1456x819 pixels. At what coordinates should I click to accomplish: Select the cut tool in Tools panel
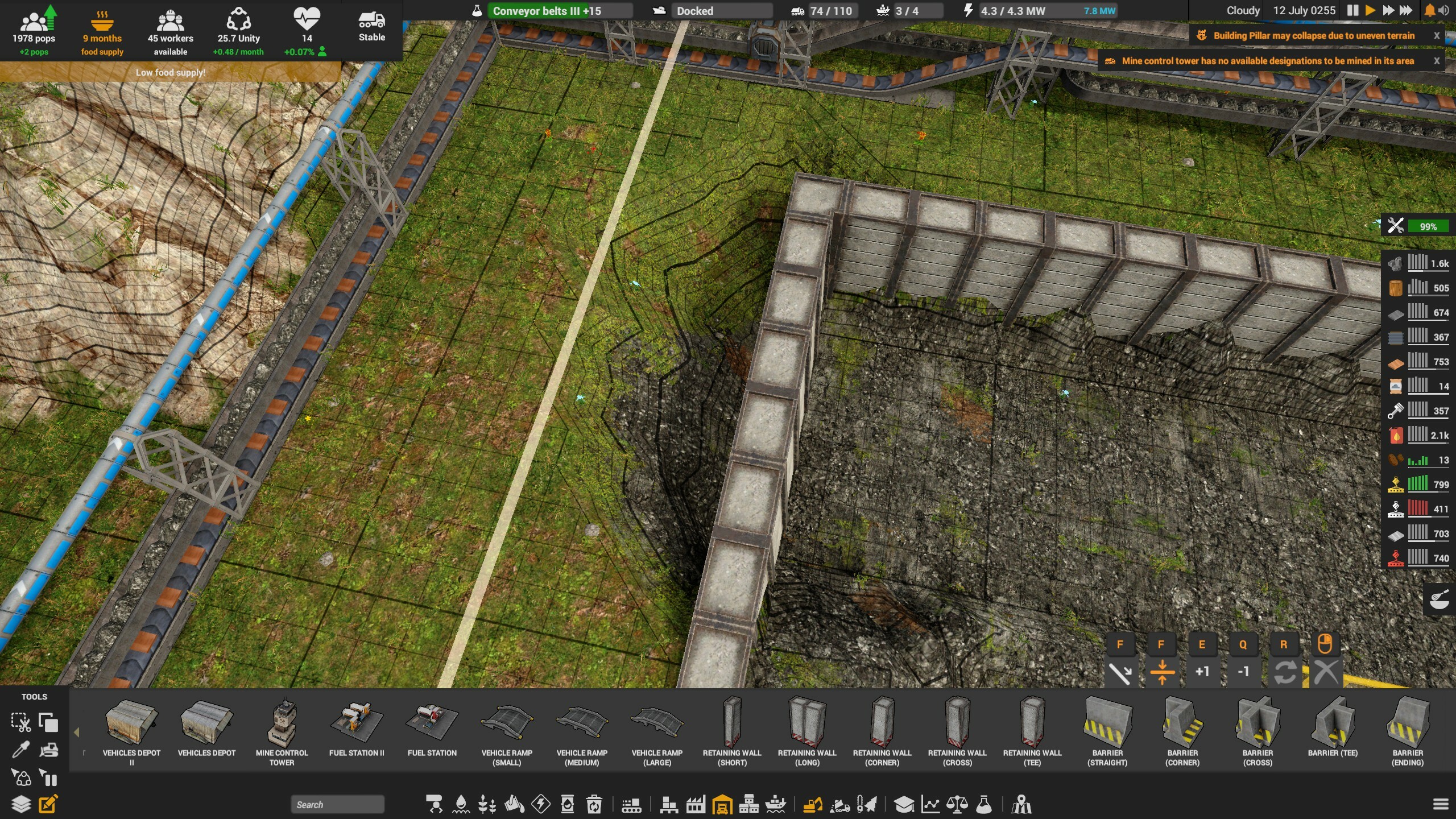(20, 722)
